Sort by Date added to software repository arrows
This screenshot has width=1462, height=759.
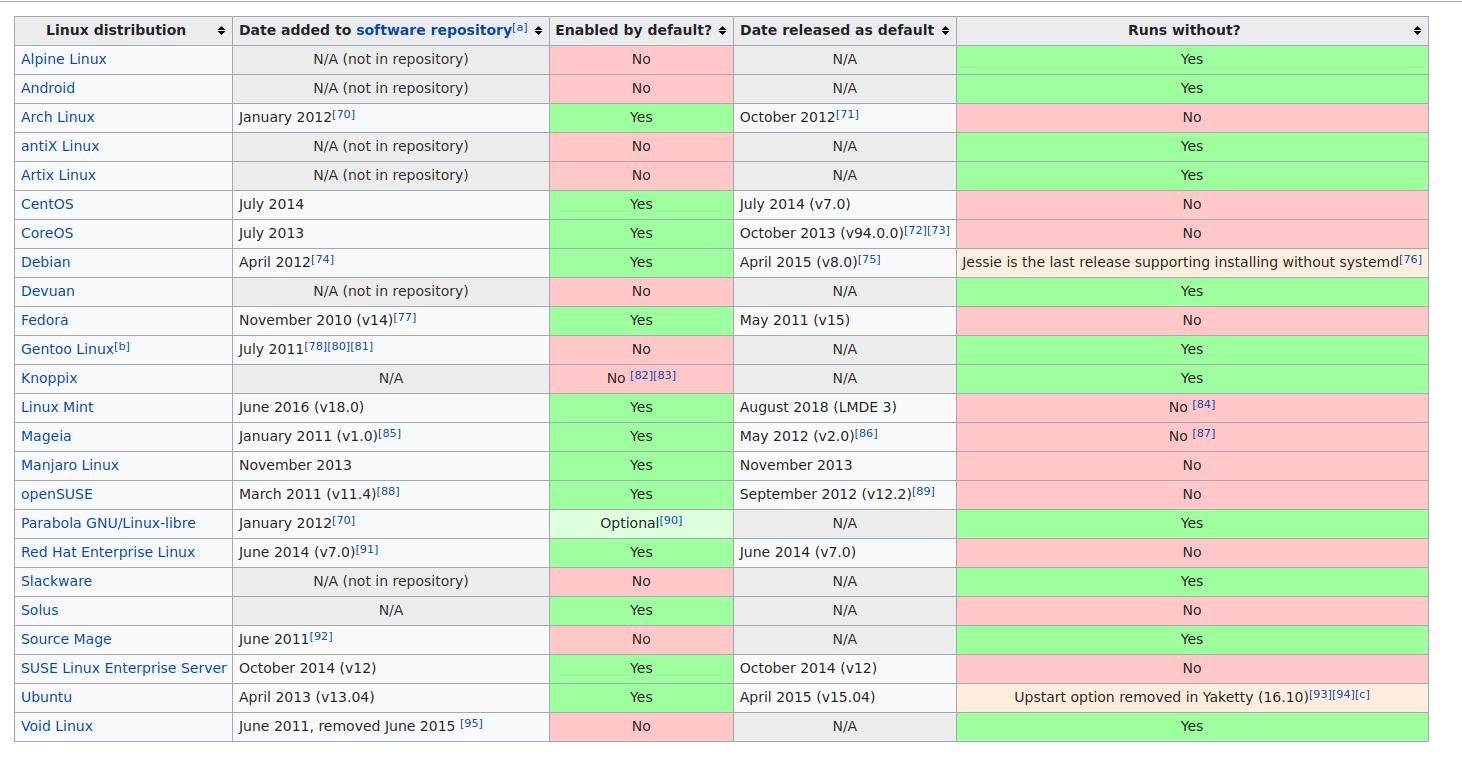pyautogui.click(x=539, y=31)
